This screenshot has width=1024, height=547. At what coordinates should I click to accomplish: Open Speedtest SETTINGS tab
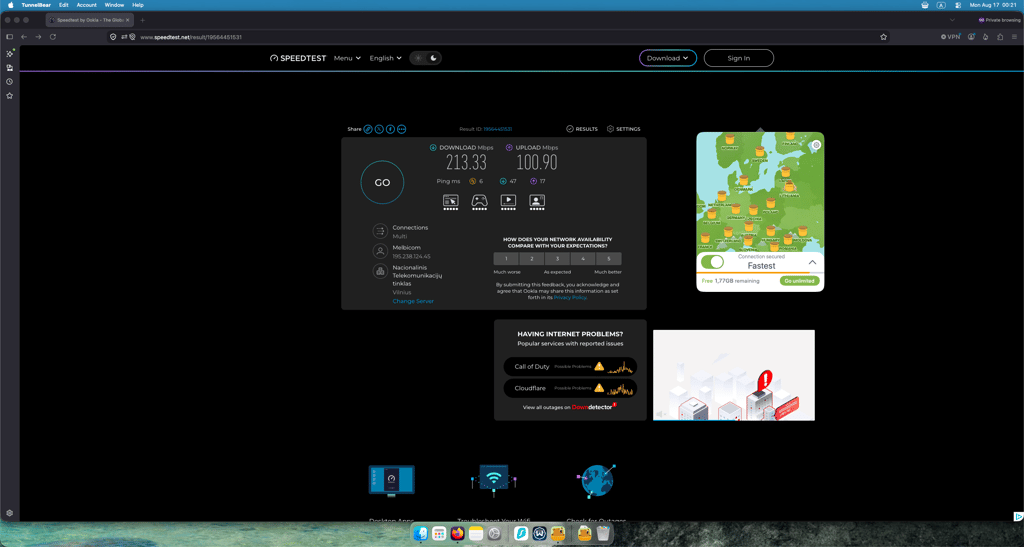(x=624, y=129)
